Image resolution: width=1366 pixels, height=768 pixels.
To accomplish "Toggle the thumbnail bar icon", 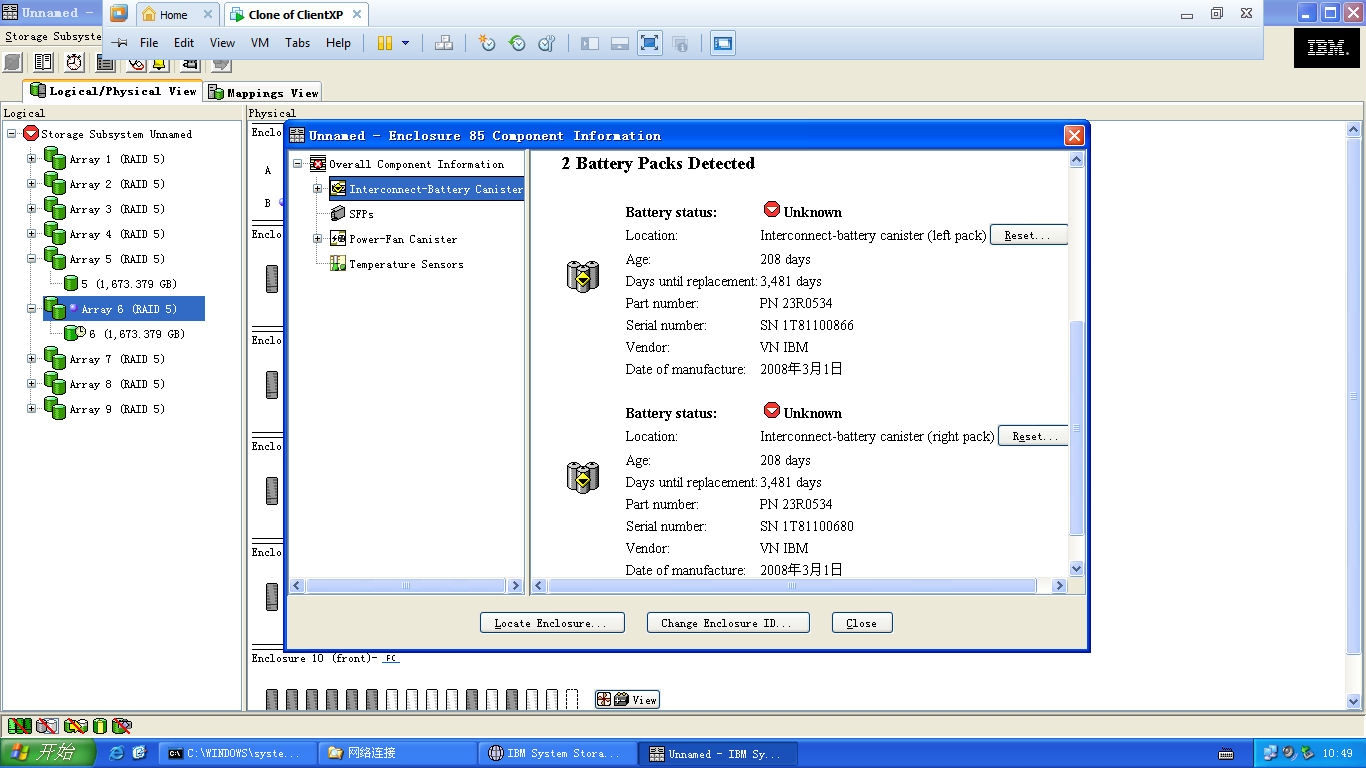I will pyautogui.click(x=620, y=43).
